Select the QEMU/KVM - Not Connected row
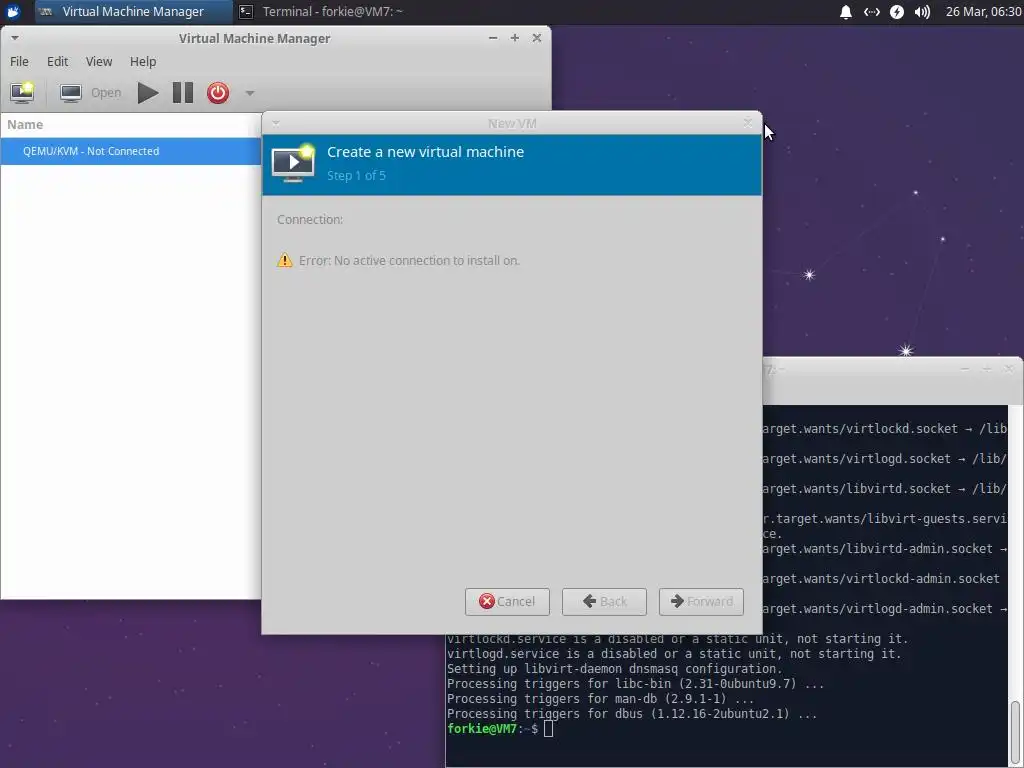This screenshot has height=768, width=1024. [131, 151]
